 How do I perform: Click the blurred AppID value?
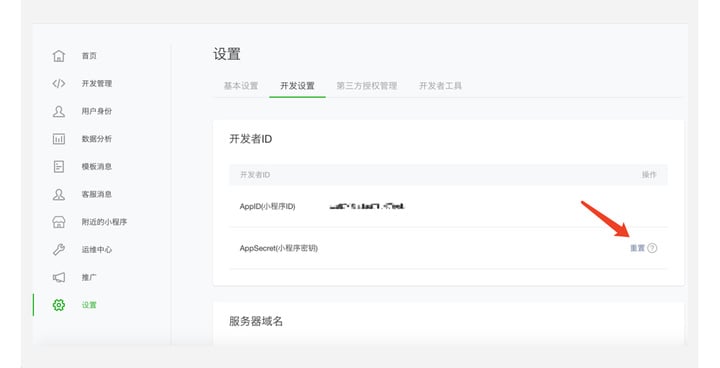367,206
